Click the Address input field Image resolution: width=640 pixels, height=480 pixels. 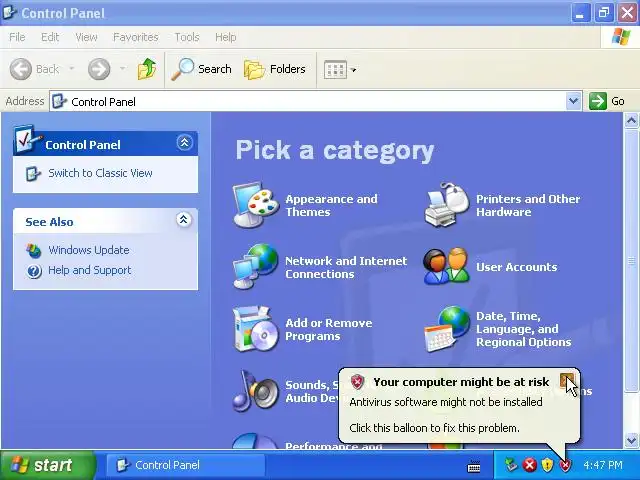coord(316,101)
